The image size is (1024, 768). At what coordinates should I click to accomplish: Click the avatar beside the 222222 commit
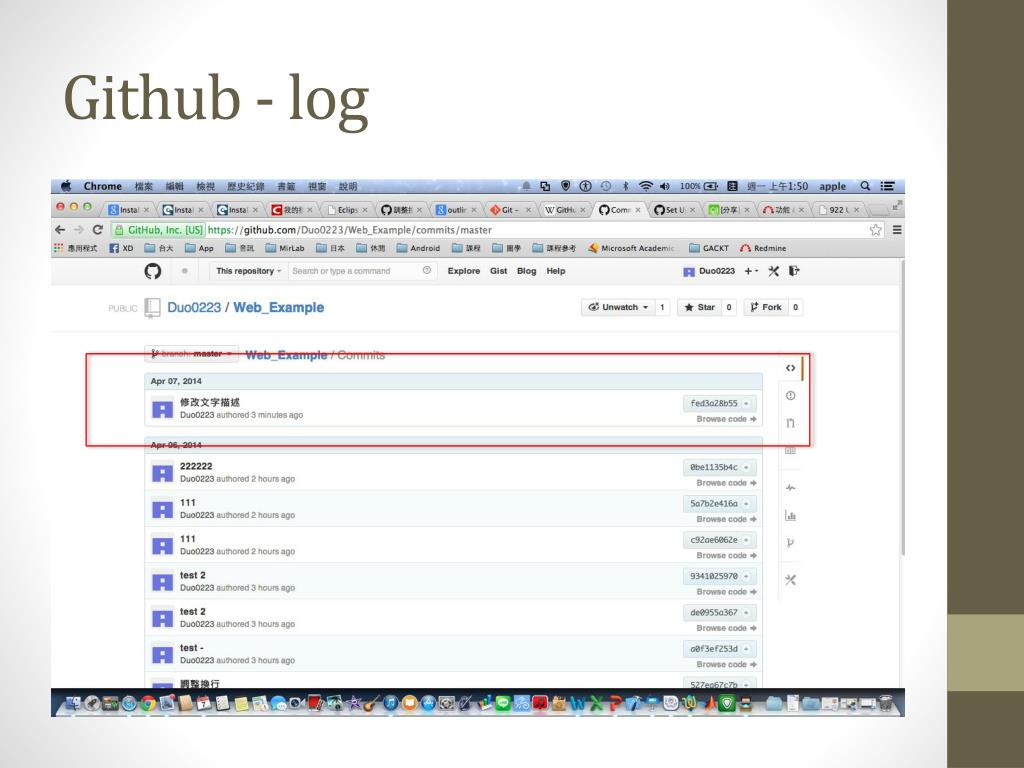click(x=162, y=473)
